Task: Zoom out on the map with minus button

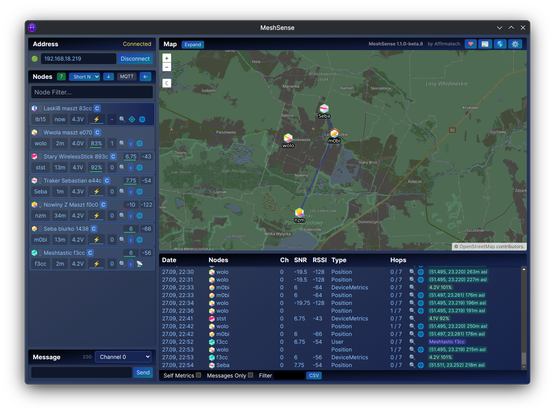Action: (167, 67)
